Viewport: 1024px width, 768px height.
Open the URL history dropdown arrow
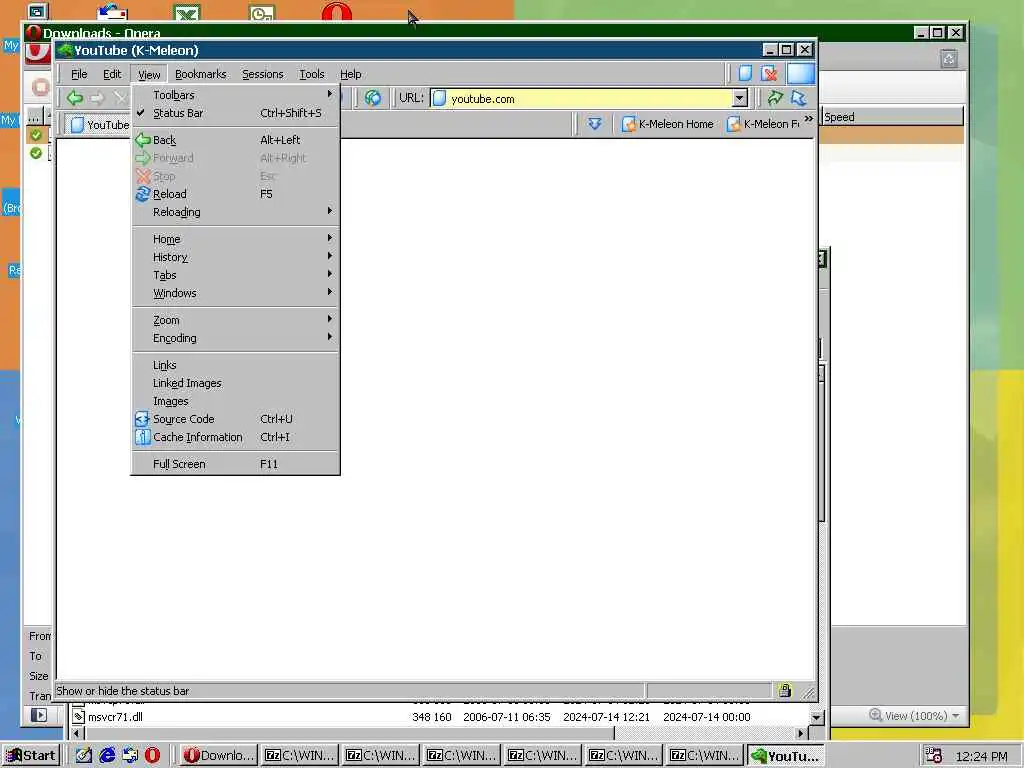pyautogui.click(x=739, y=99)
